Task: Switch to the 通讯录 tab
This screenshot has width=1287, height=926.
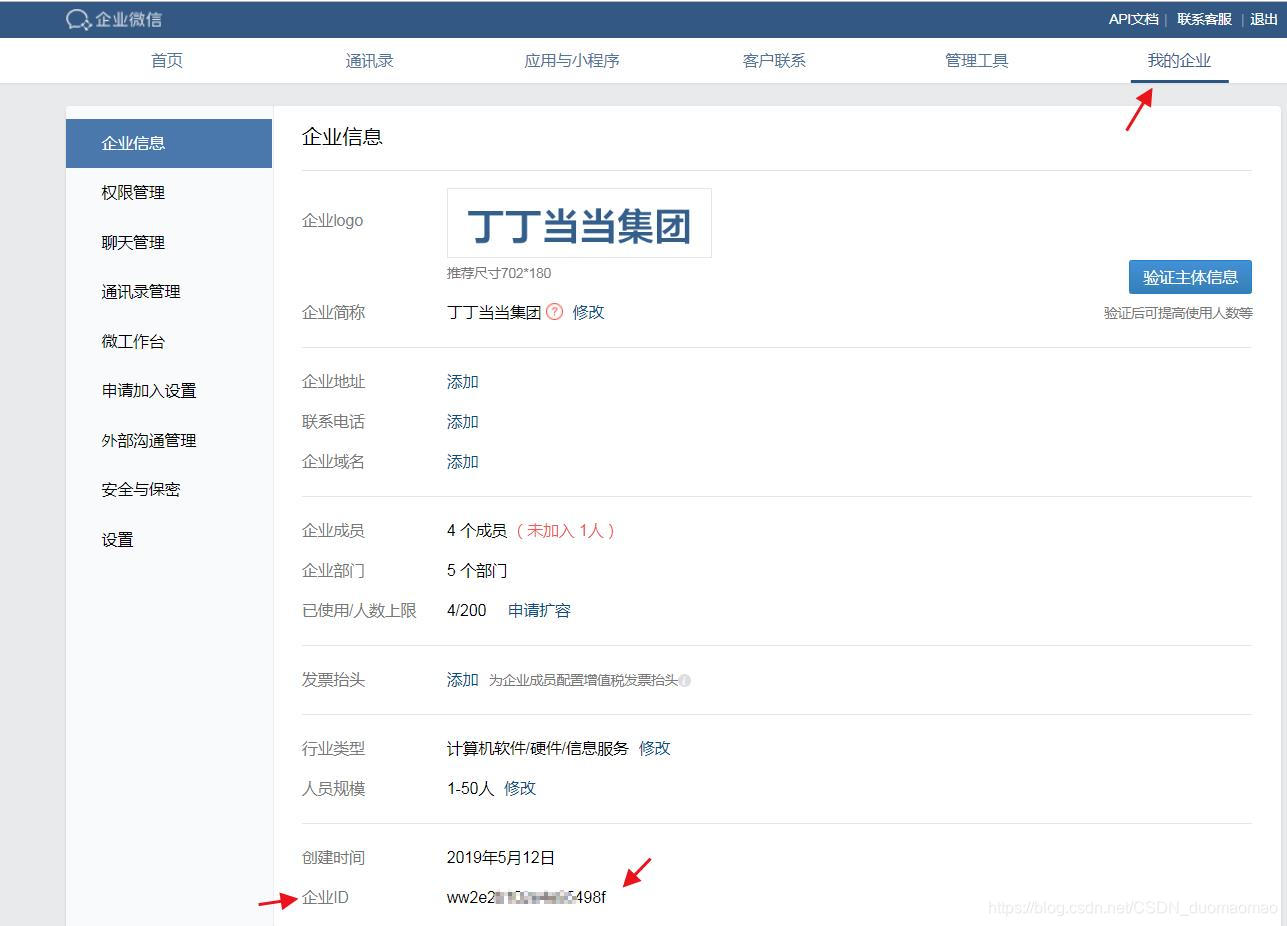Action: coord(370,61)
